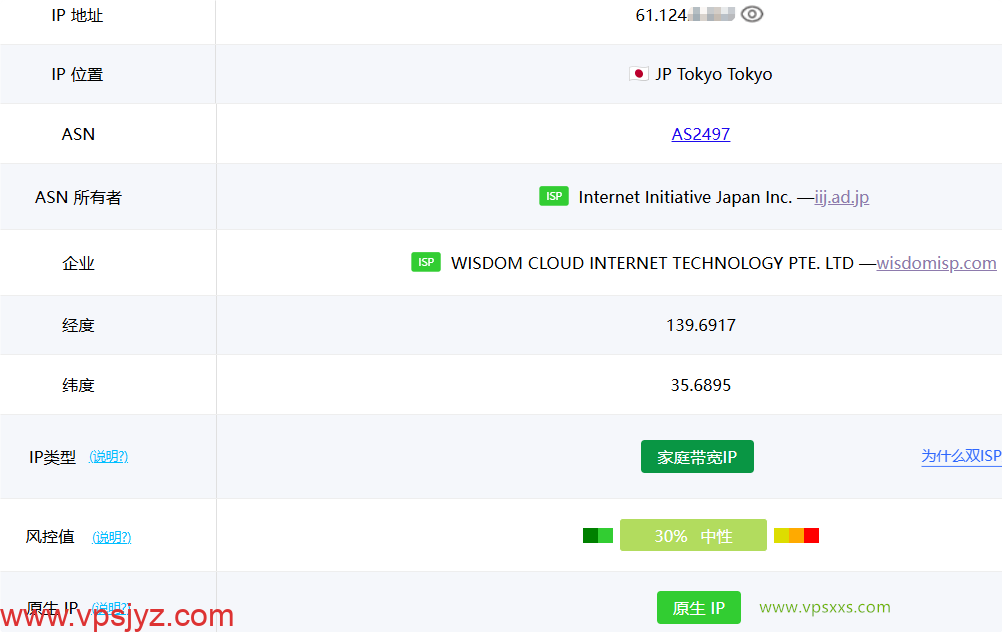Click the Japan flag icon

click(638, 74)
